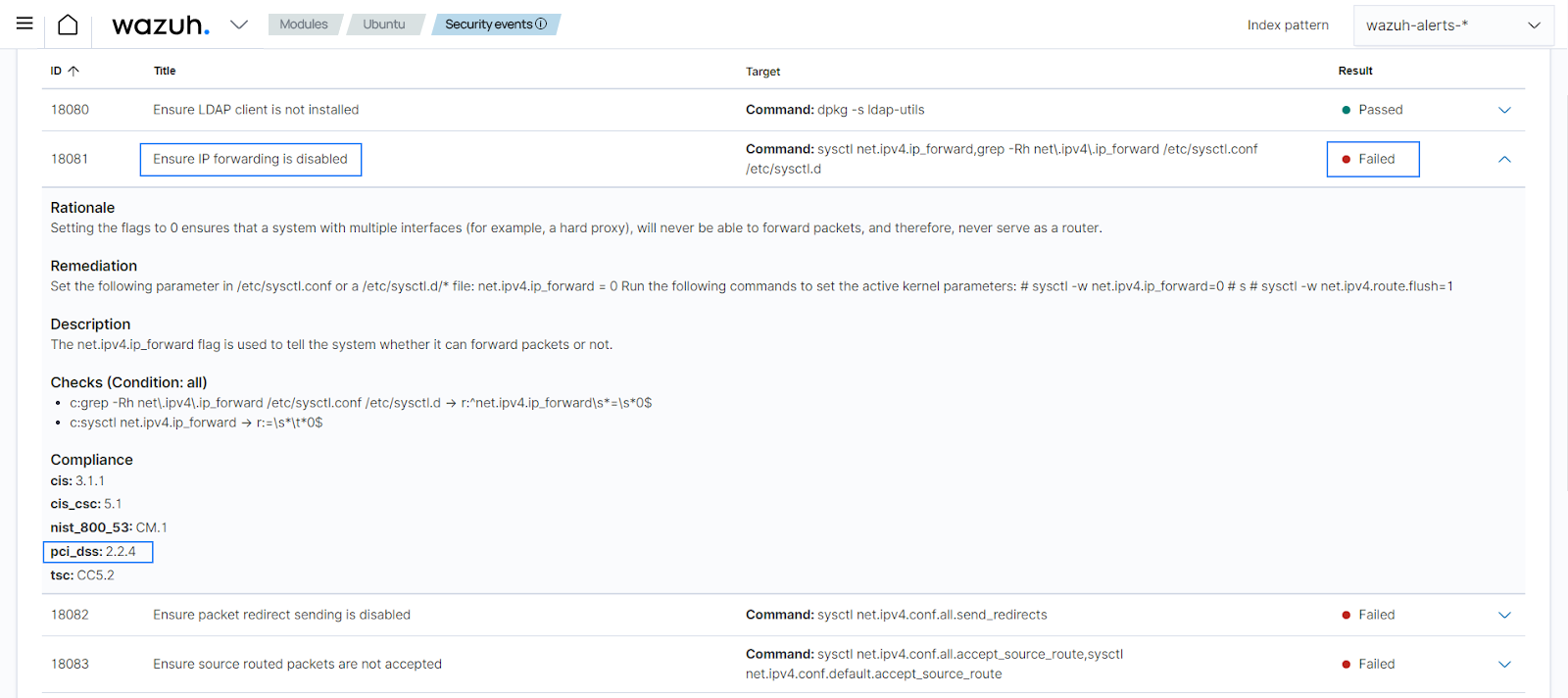Image resolution: width=1568 pixels, height=698 pixels.
Task: Click the Title column header
Action: tap(165, 71)
